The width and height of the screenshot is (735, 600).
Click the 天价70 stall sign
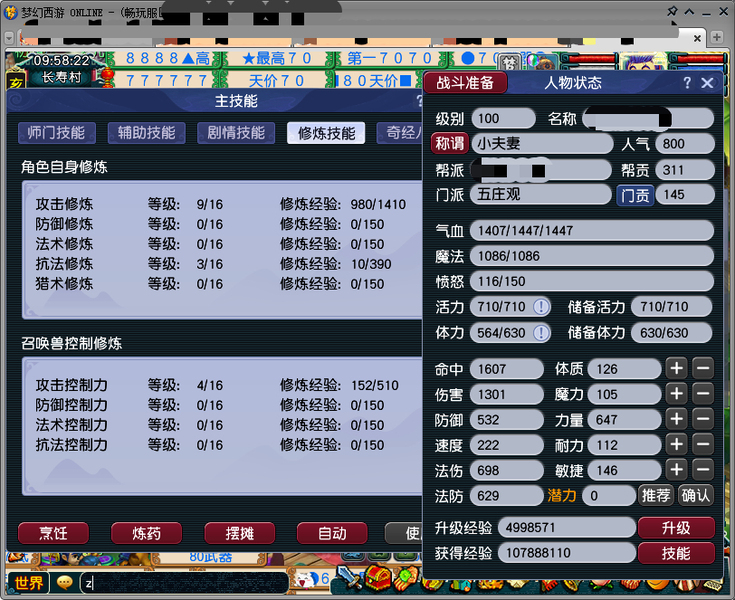277,81
